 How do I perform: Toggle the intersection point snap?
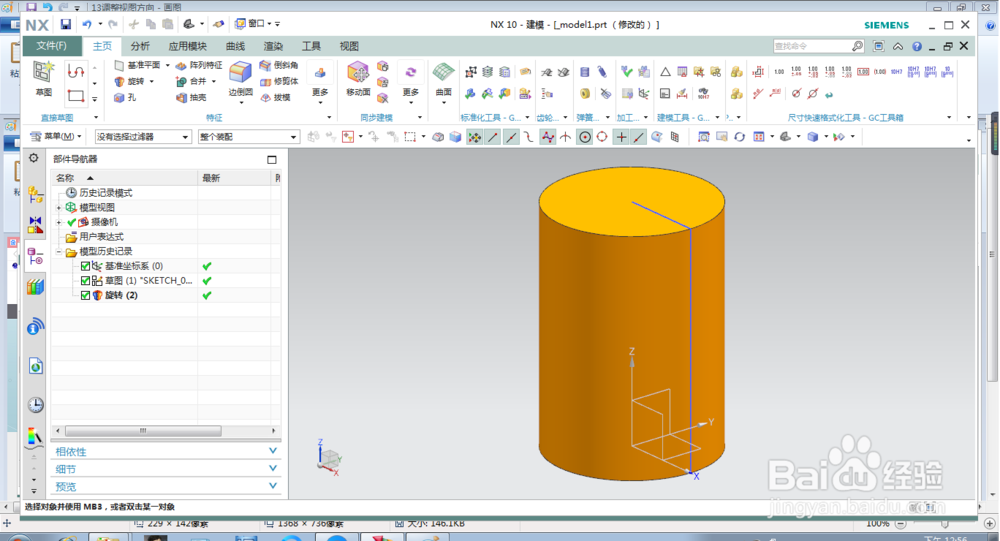pos(566,137)
